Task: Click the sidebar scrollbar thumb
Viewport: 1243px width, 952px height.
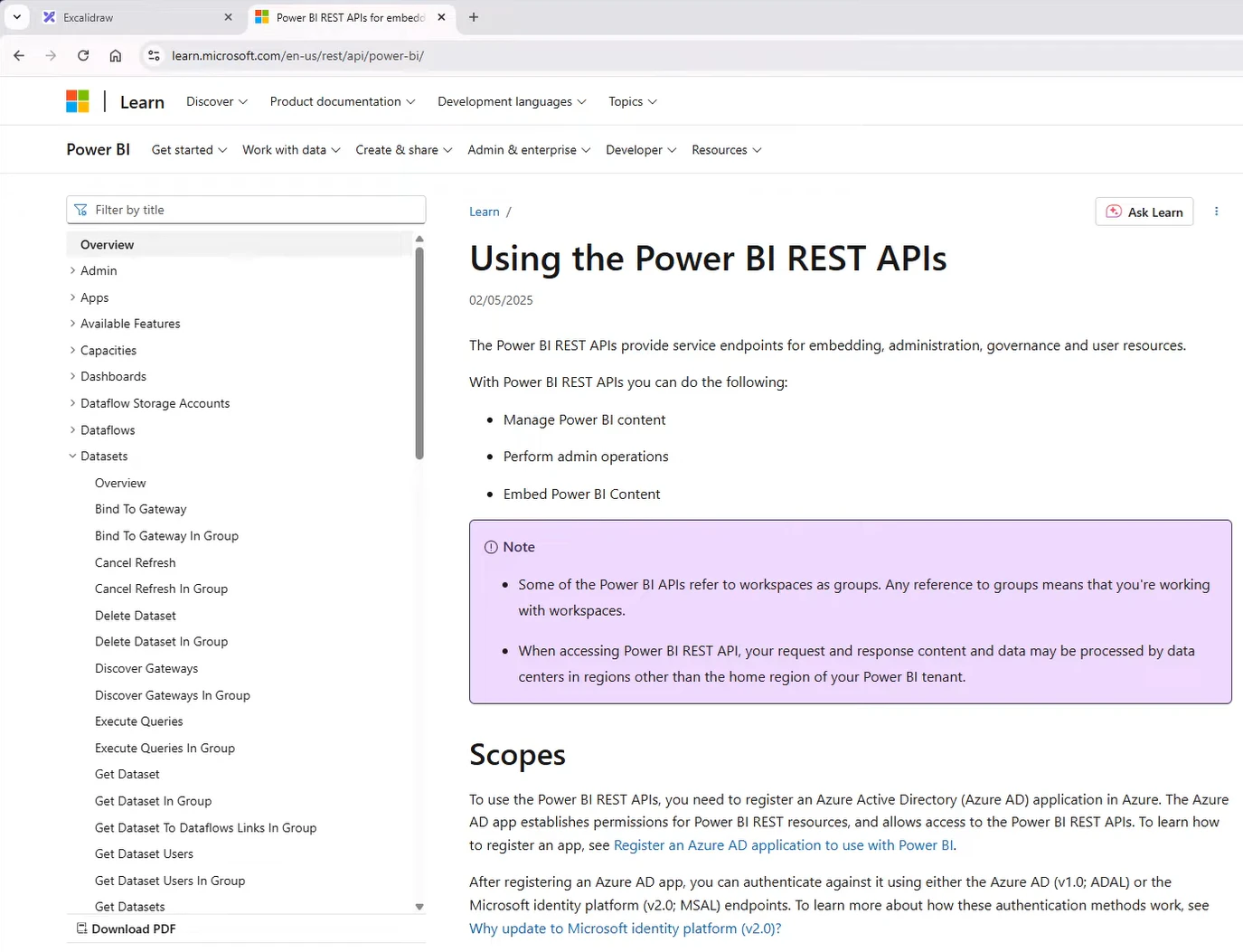Action: click(419, 353)
